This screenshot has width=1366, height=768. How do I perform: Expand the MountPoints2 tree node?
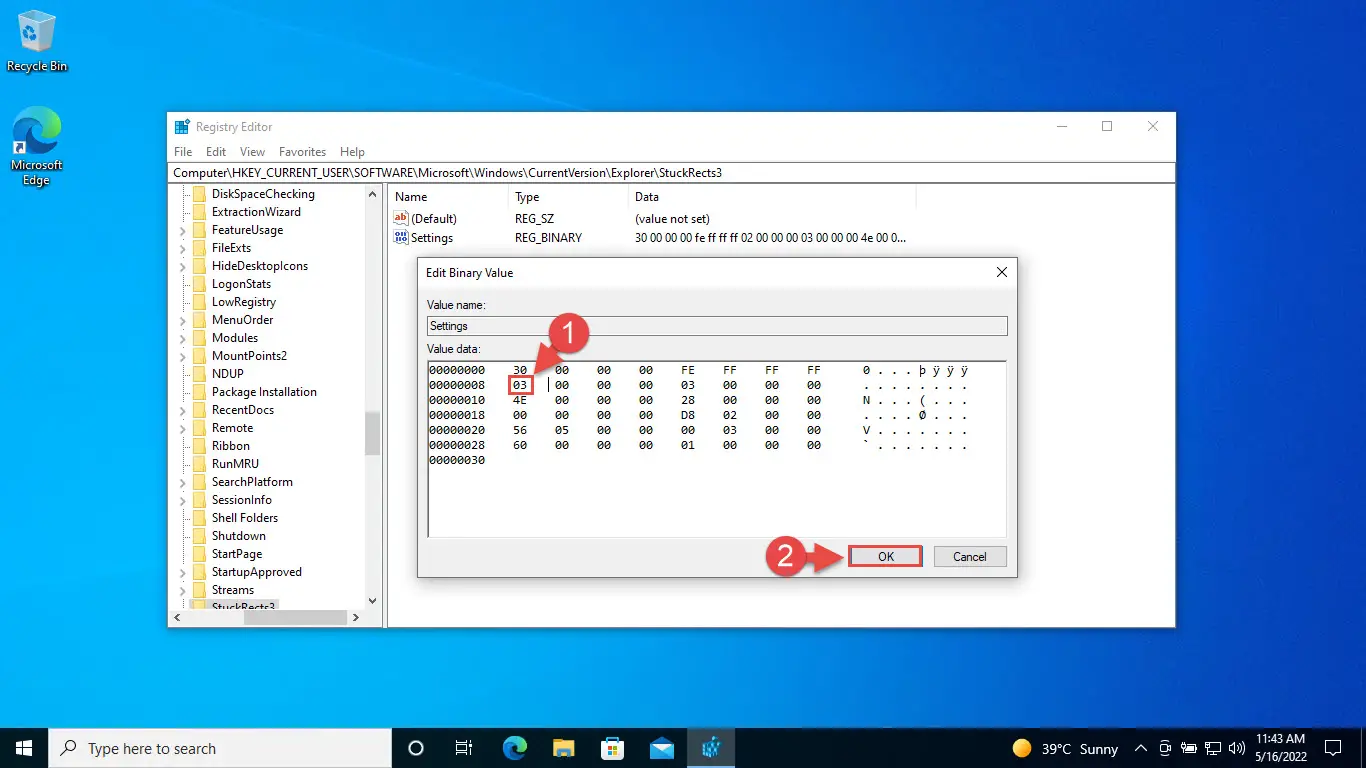click(182, 356)
